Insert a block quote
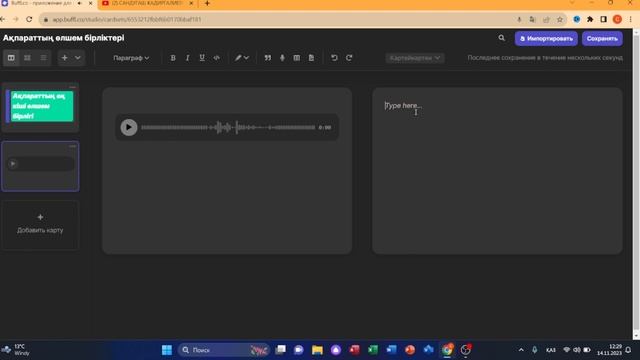This screenshot has height=360, width=640. tap(268, 58)
